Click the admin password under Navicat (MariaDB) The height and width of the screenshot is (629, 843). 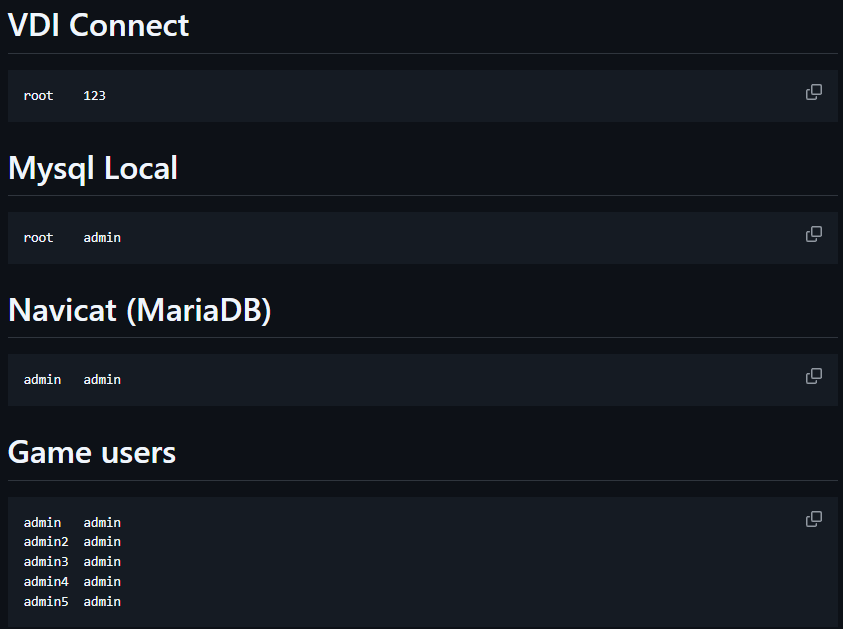point(102,380)
